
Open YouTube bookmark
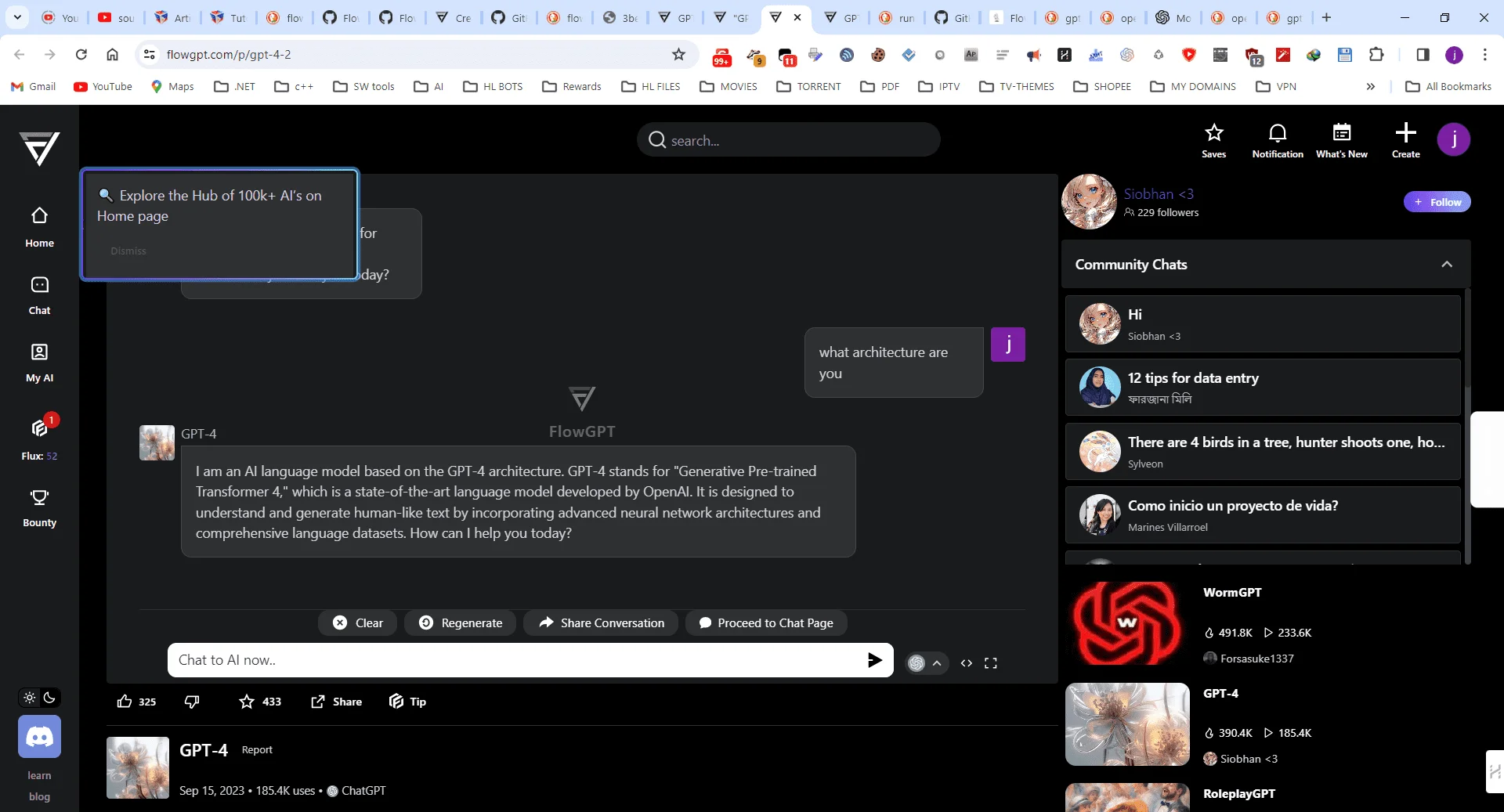tap(103, 87)
